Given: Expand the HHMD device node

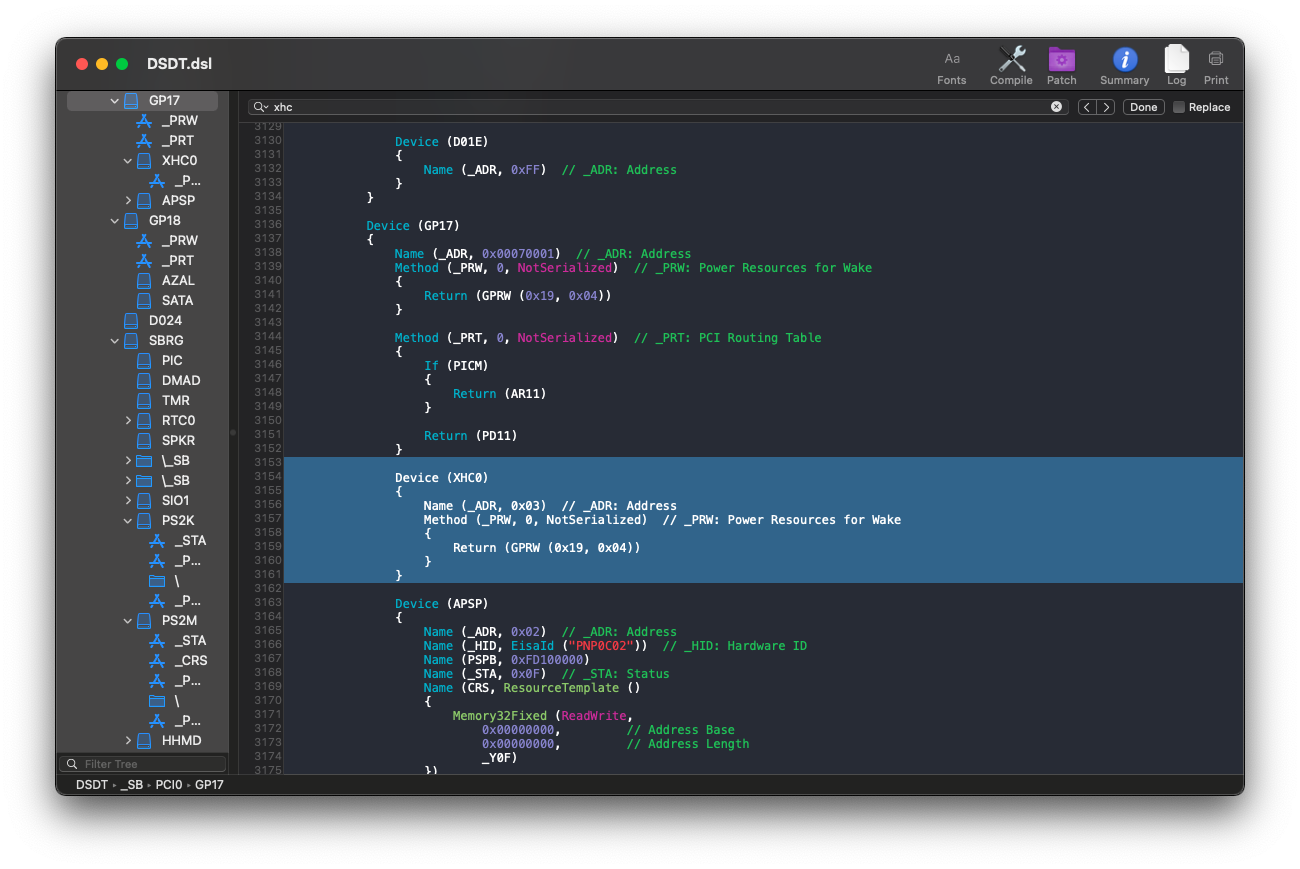Looking at the screenshot, I should pyautogui.click(x=128, y=741).
